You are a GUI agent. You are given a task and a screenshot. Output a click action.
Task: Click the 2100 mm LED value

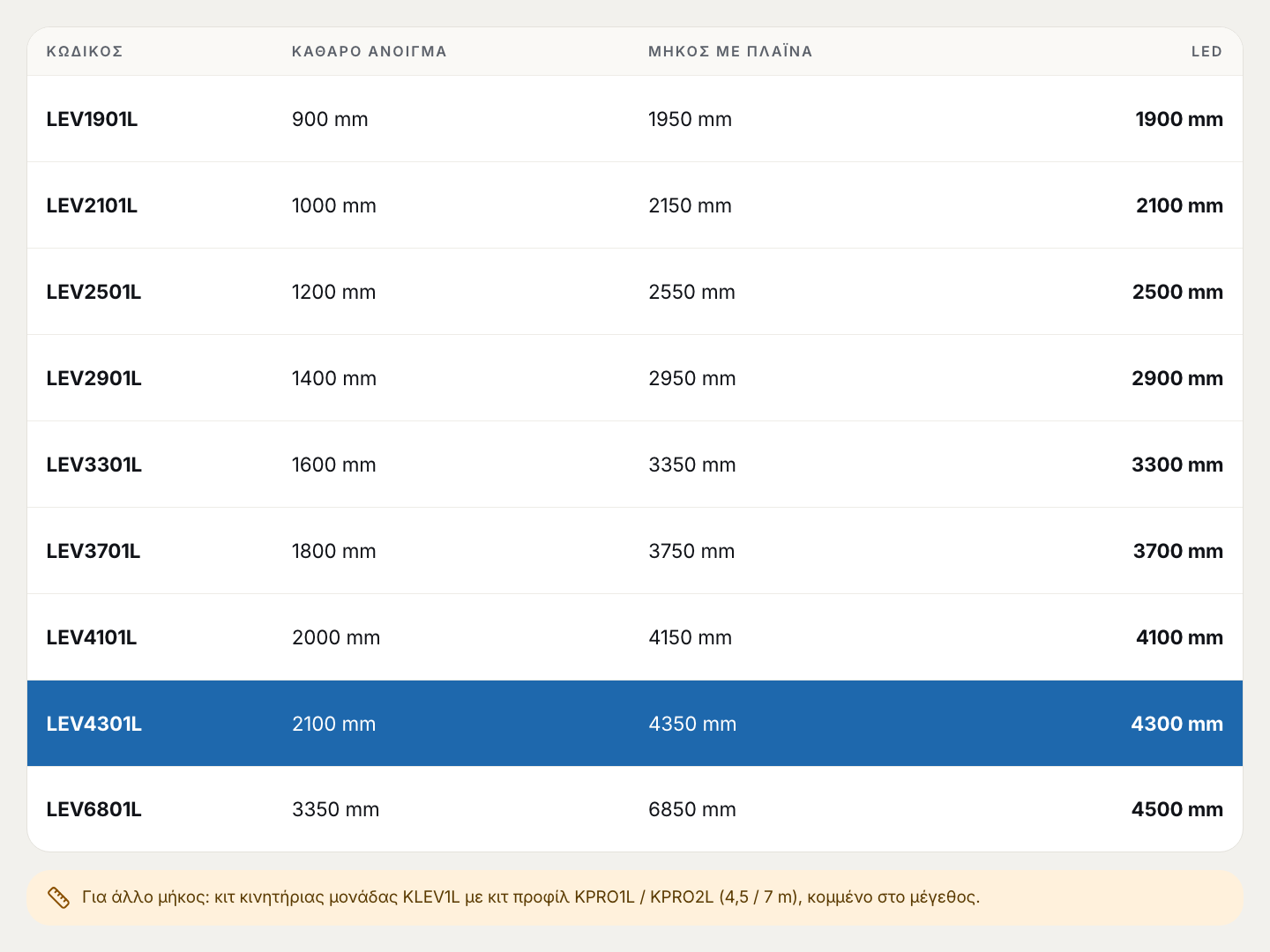[1179, 205]
